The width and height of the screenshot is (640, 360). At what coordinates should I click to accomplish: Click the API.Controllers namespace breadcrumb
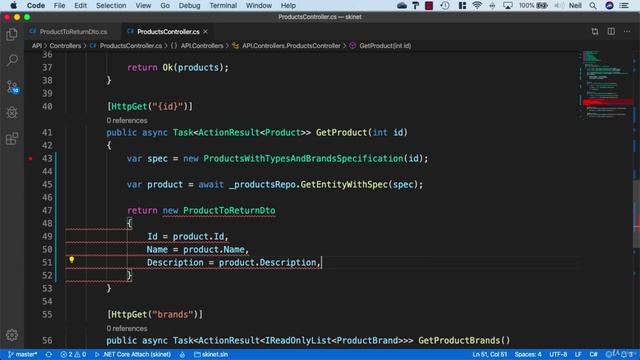[198, 46]
